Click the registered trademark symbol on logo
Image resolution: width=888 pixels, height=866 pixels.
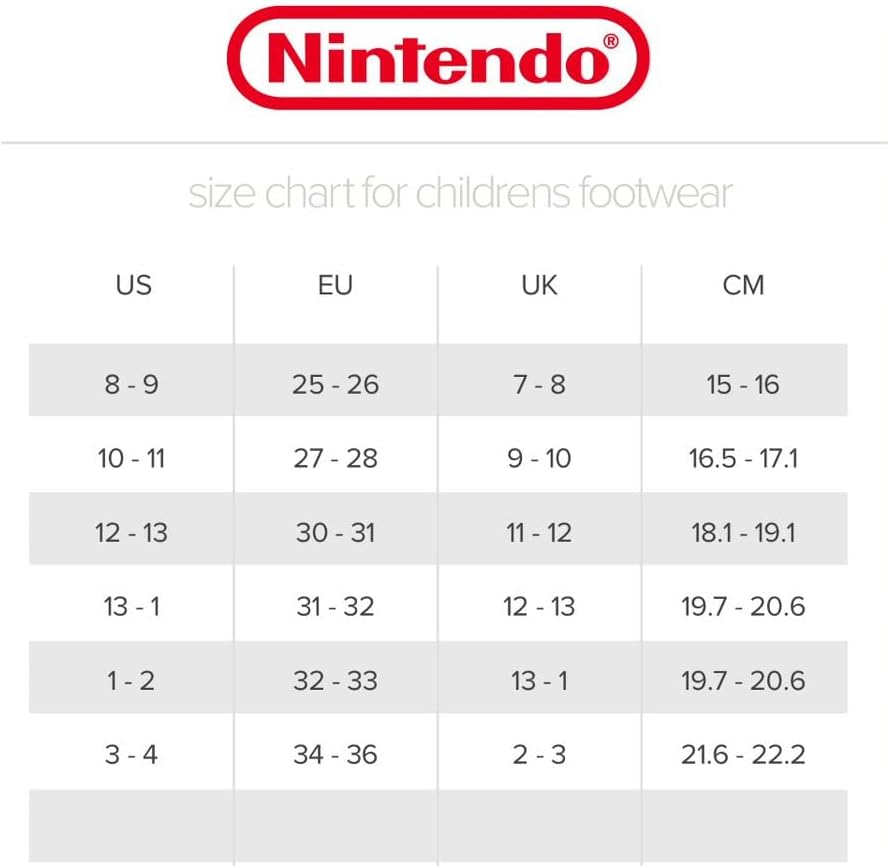coord(610,41)
